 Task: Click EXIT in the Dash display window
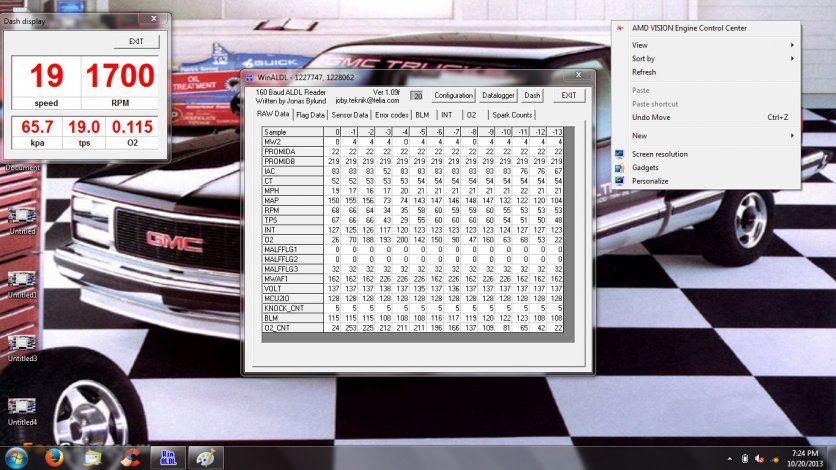pos(136,42)
